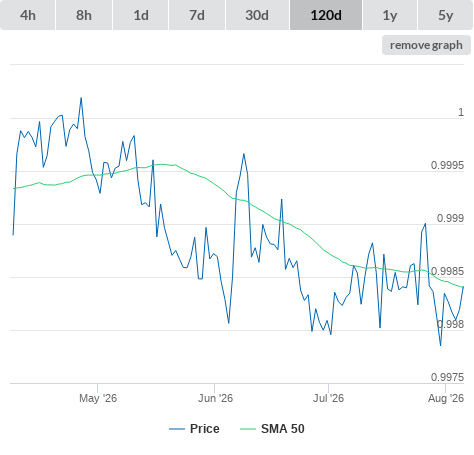Switch chart to 30d range
This screenshot has height=455, width=474.
(257, 15)
